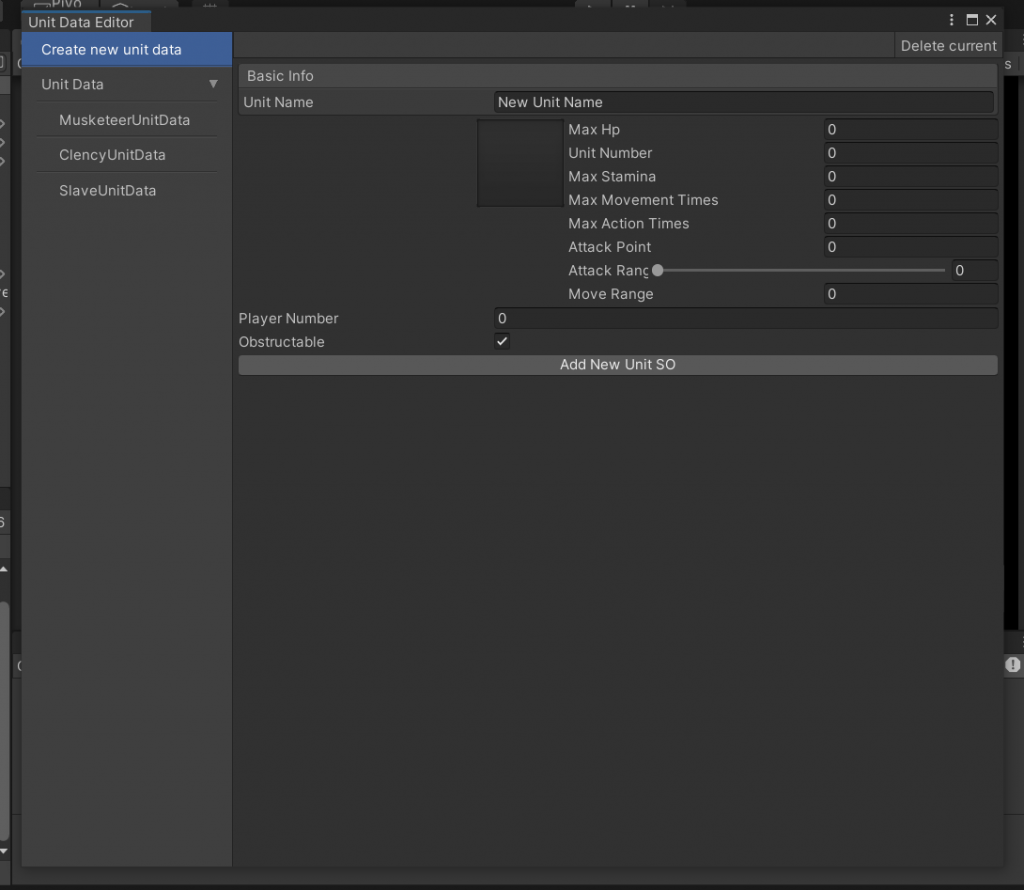Click scroll up arrow on left panel
Viewport: 1024px width, 890px height.
click(x=4, y=569)
